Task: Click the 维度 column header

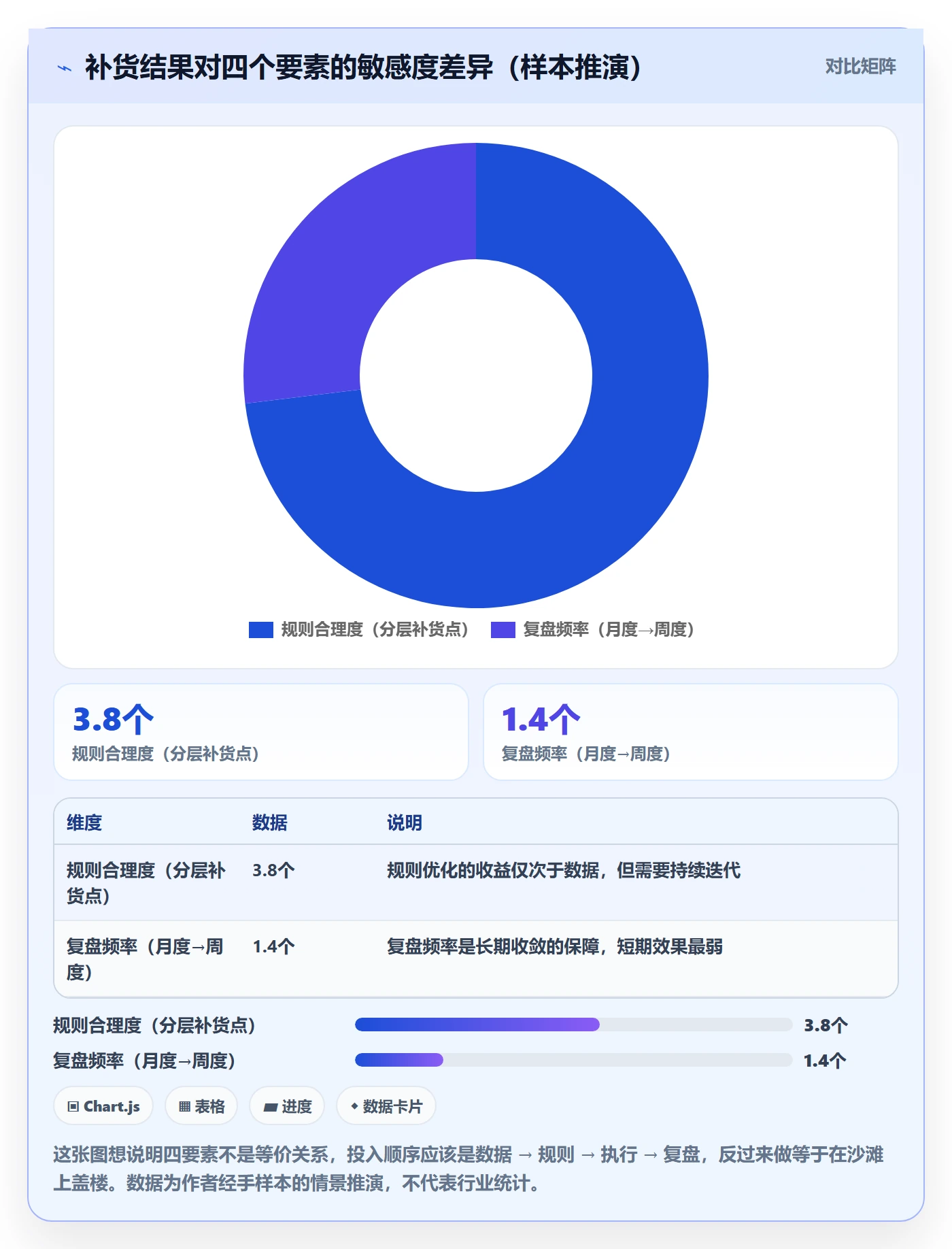Action: pyautogui.click(x=84, y=822)
